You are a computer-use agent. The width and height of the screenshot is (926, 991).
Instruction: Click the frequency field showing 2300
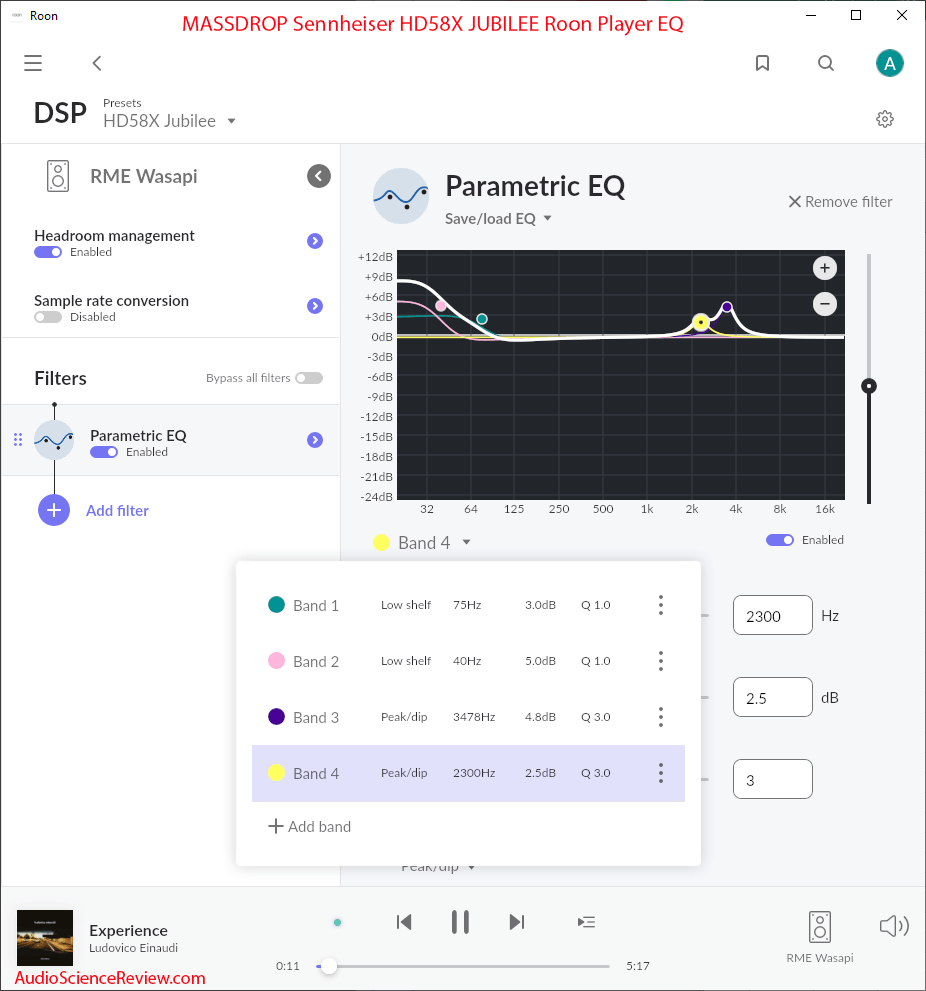pos(772,615)
